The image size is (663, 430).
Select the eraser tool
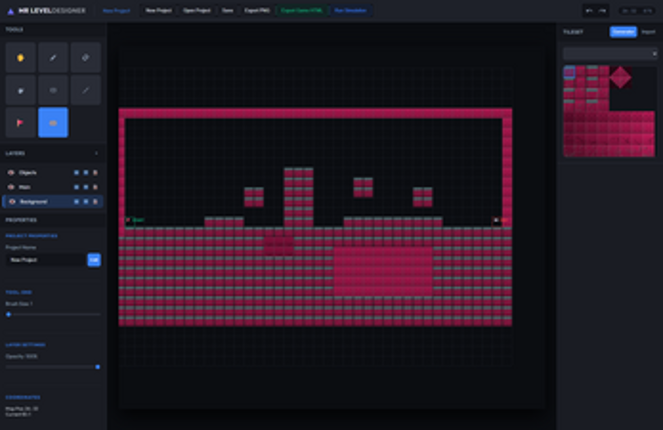point(85,58)
